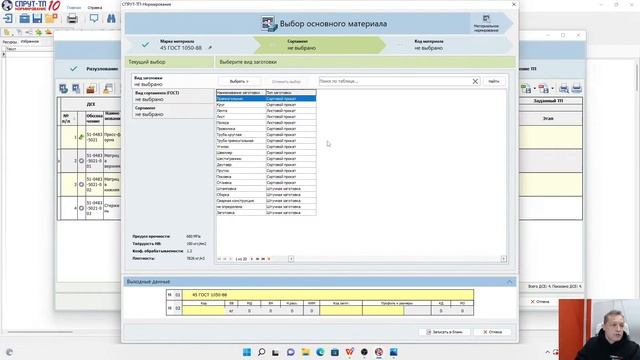This screenshot has height=360, width=640.
Task: Click the printer icon in main toolbar
Action: (x=72, y=18)
